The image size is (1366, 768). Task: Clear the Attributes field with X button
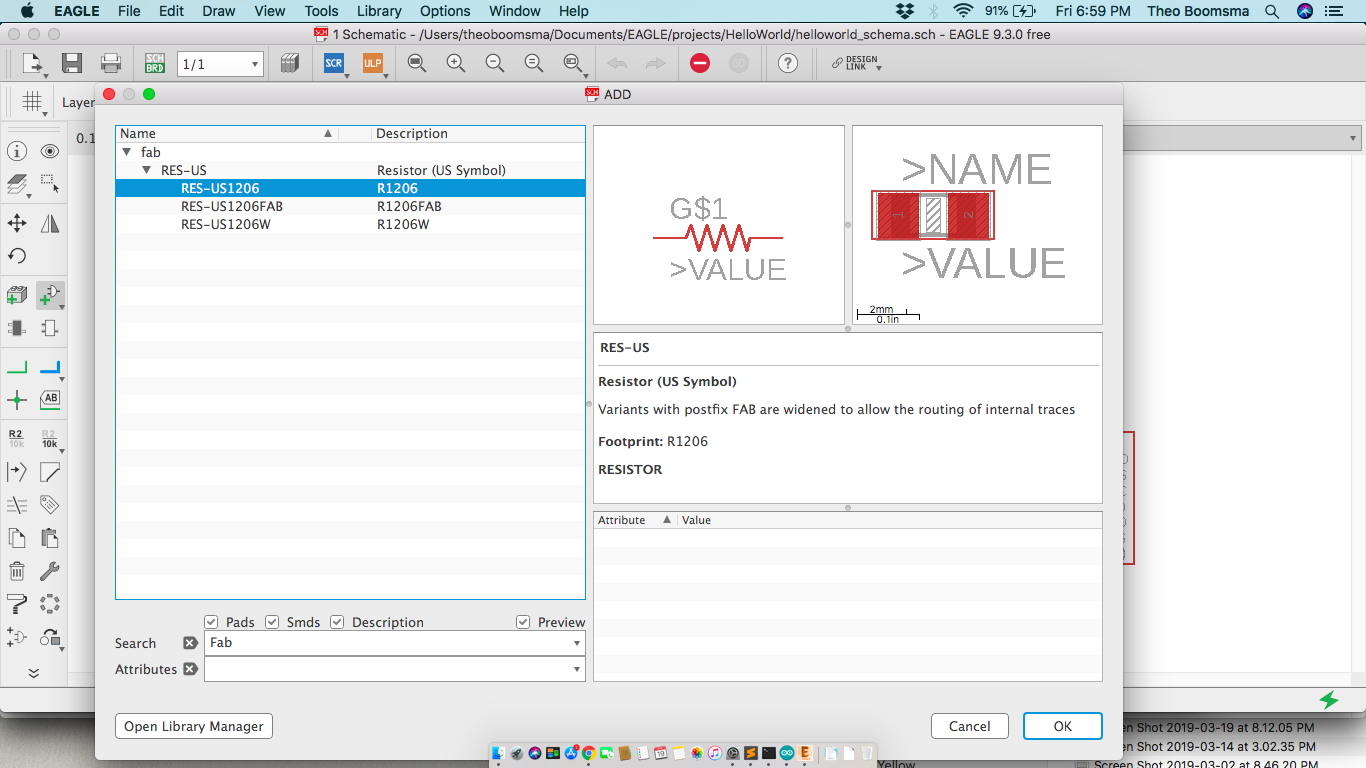click(190, 669)
